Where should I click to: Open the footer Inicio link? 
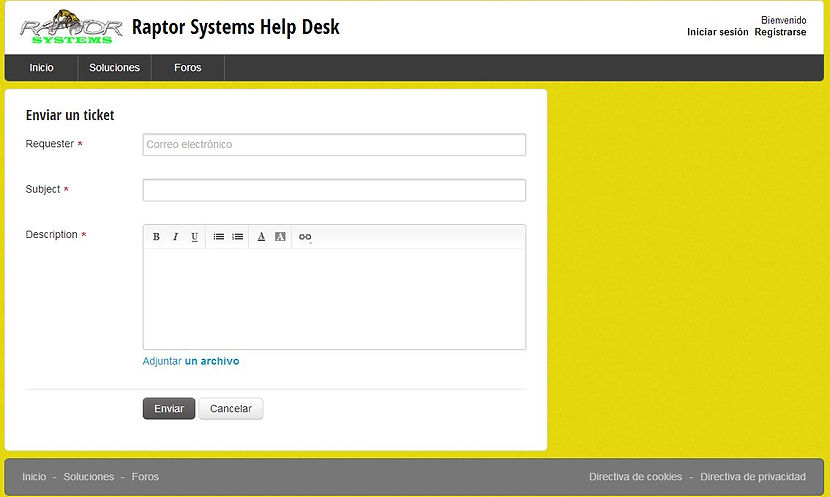coord(34,477)
